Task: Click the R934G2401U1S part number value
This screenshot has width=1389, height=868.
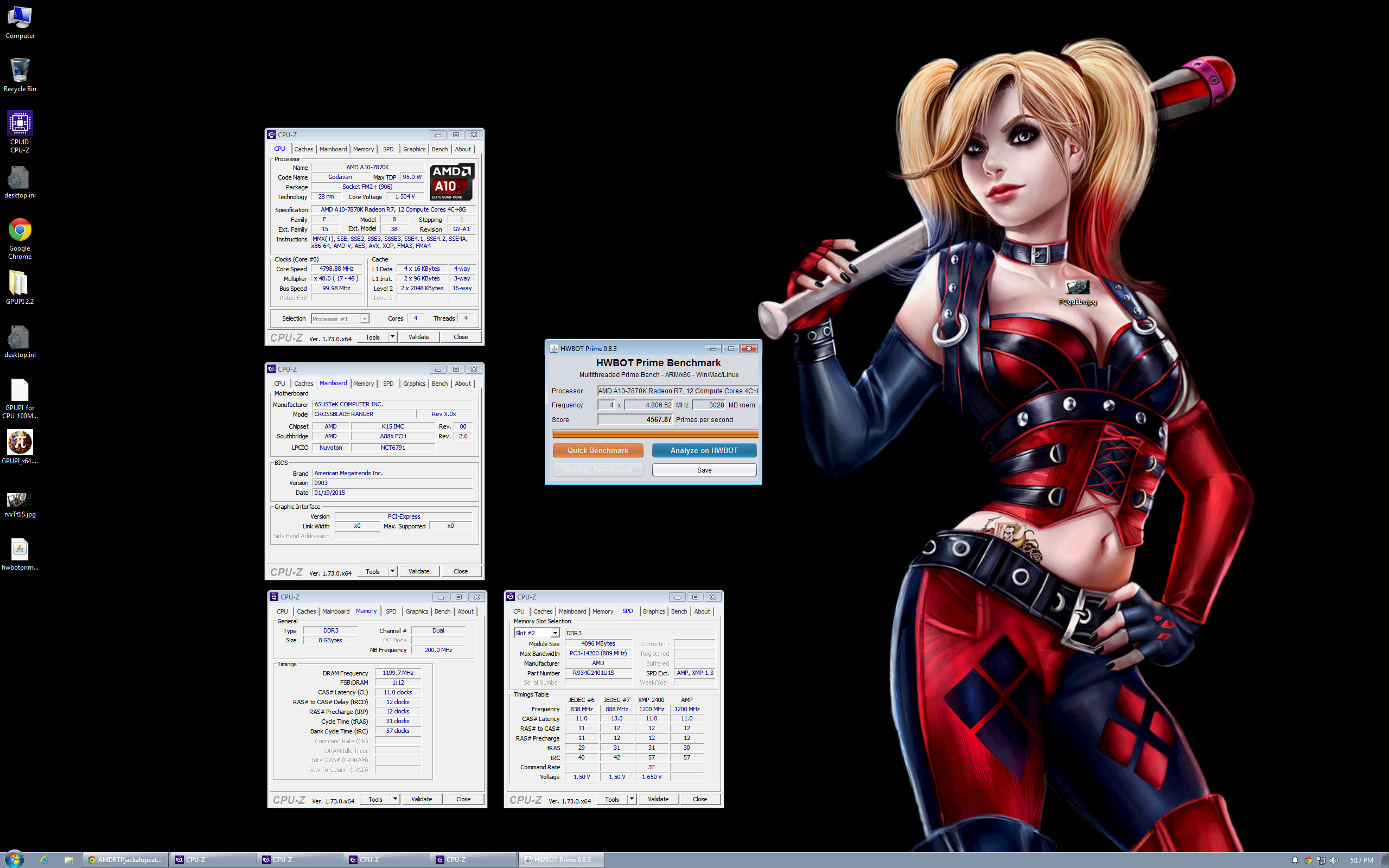Action: (x=597, y=673)
